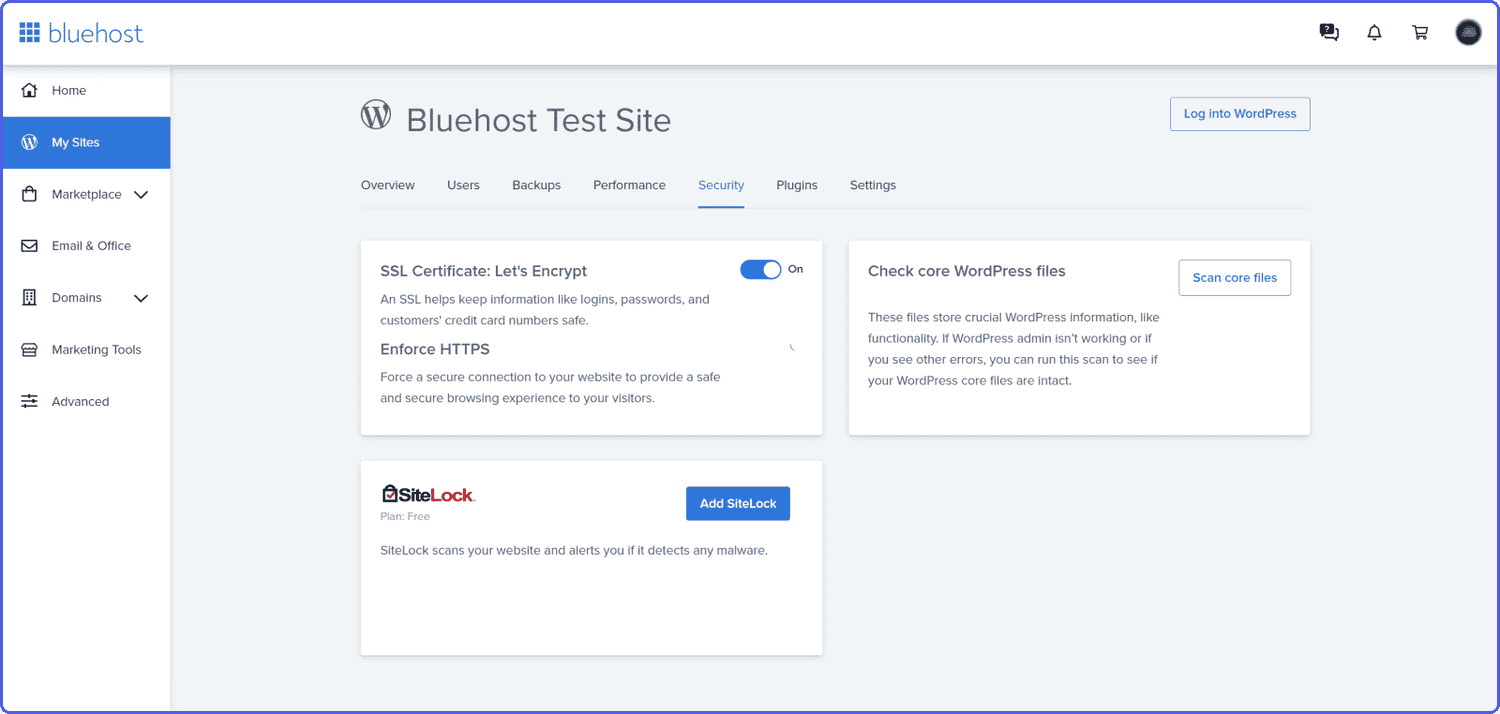
Task: Click the Enforce HTTPS loading spinner
Action: [792, 348]
